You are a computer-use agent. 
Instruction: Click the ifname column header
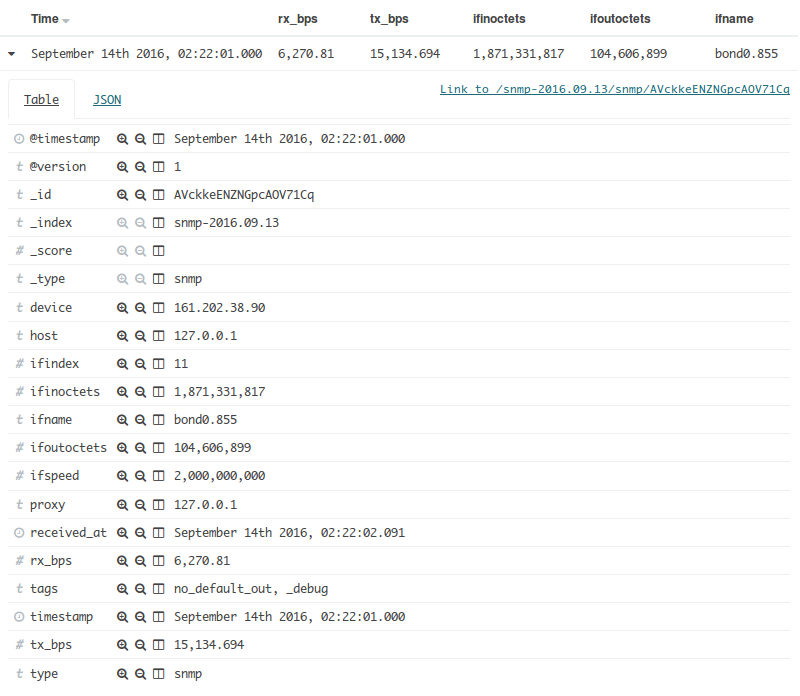pos(734,19)
